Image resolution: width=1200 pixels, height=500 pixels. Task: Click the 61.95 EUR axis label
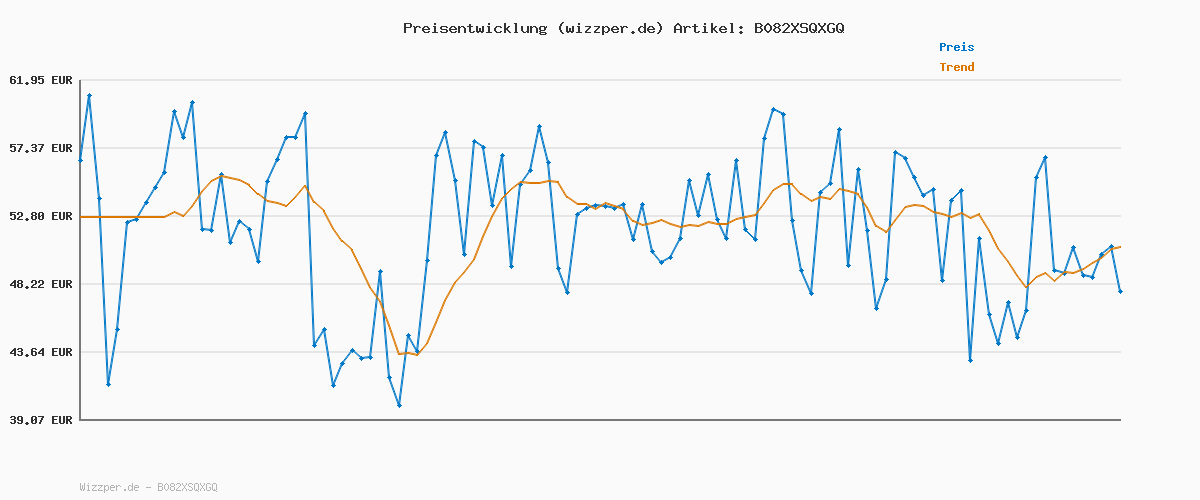[x=41, y=80]
